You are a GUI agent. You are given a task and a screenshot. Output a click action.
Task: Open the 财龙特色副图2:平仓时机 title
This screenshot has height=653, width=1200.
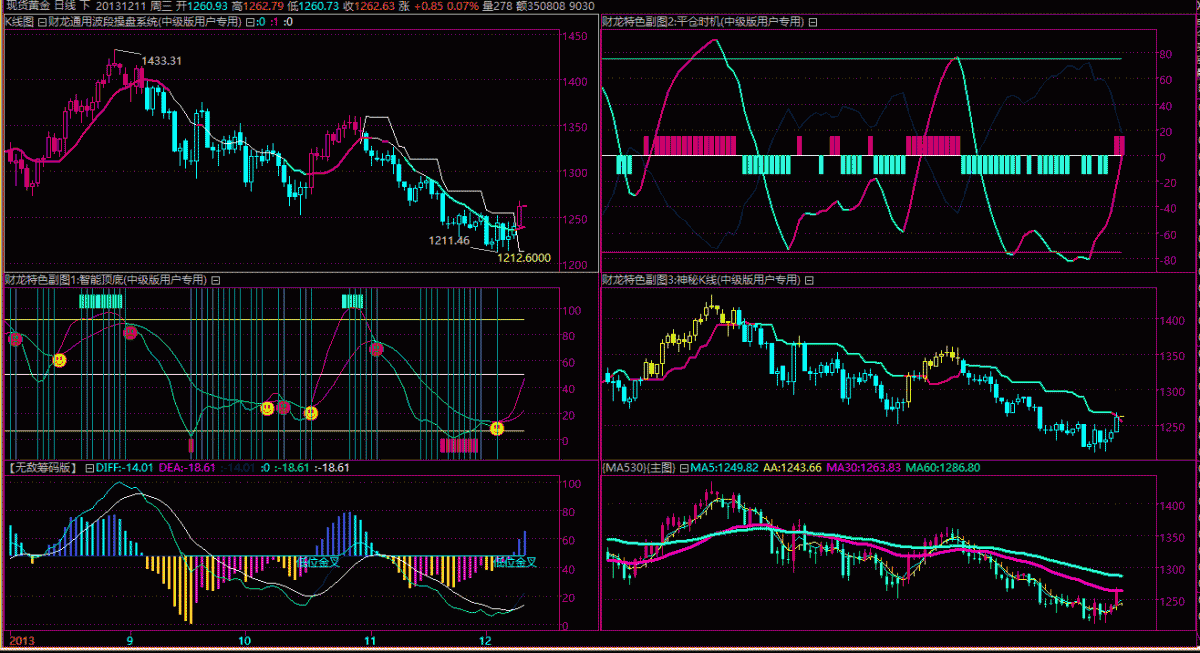tap(703, 21)
